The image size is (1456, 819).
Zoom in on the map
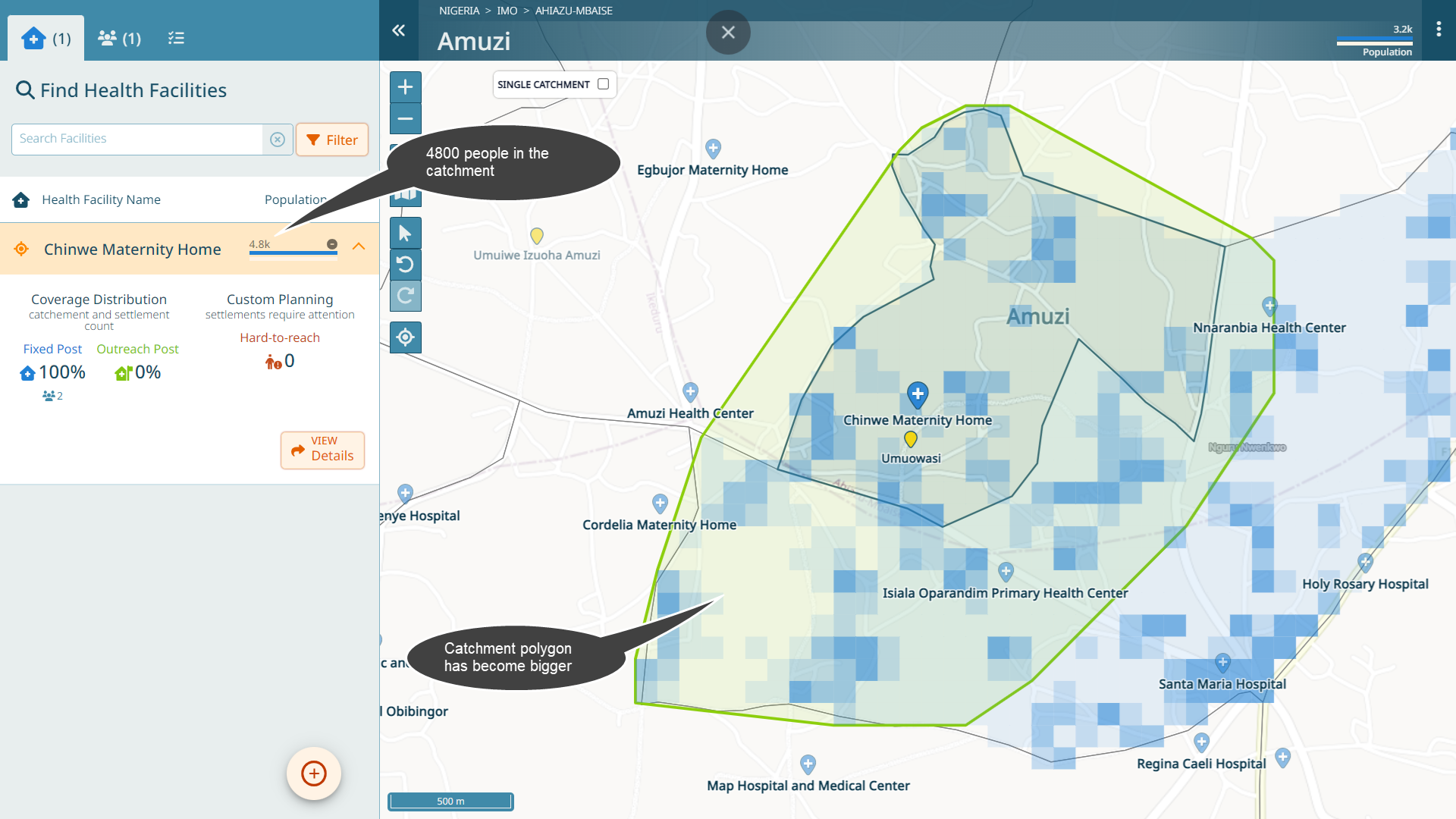pos(406,87)
